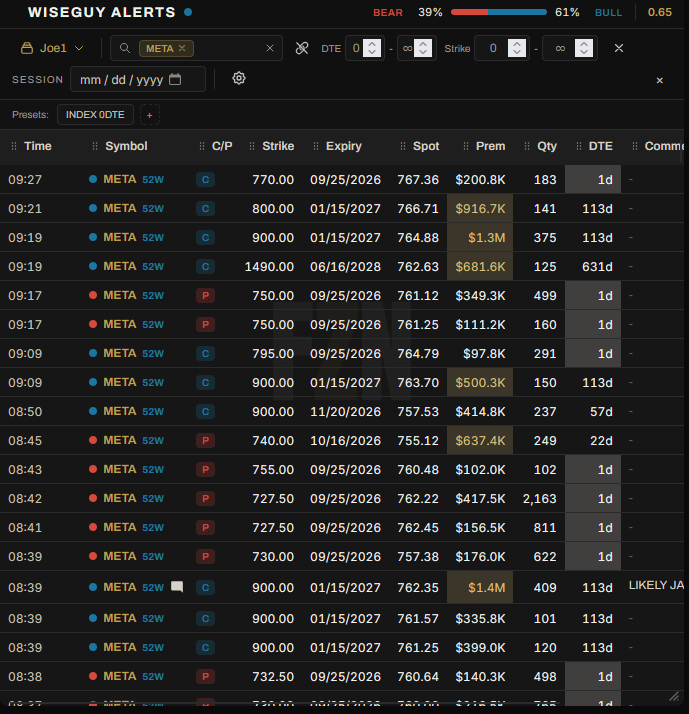Click the $916.7K premium cell

pos(480,209)
